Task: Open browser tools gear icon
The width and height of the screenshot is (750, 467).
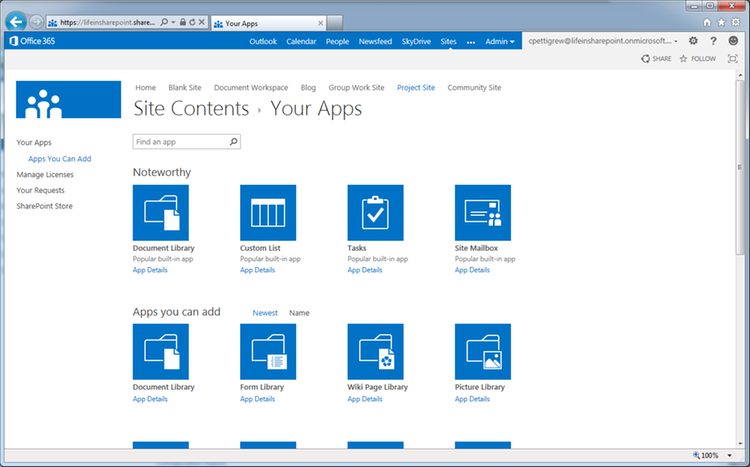Action: (x=736, y=22)
